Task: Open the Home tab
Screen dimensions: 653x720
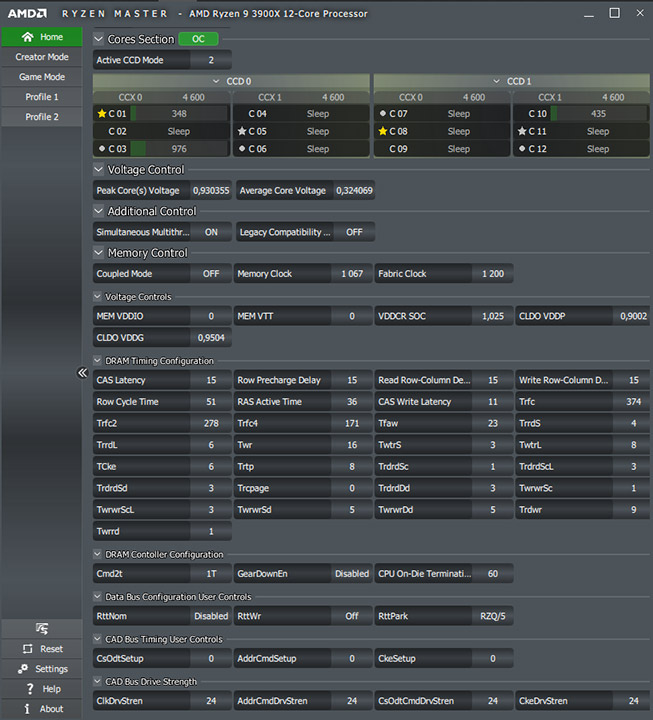Action: coord(42,37)
